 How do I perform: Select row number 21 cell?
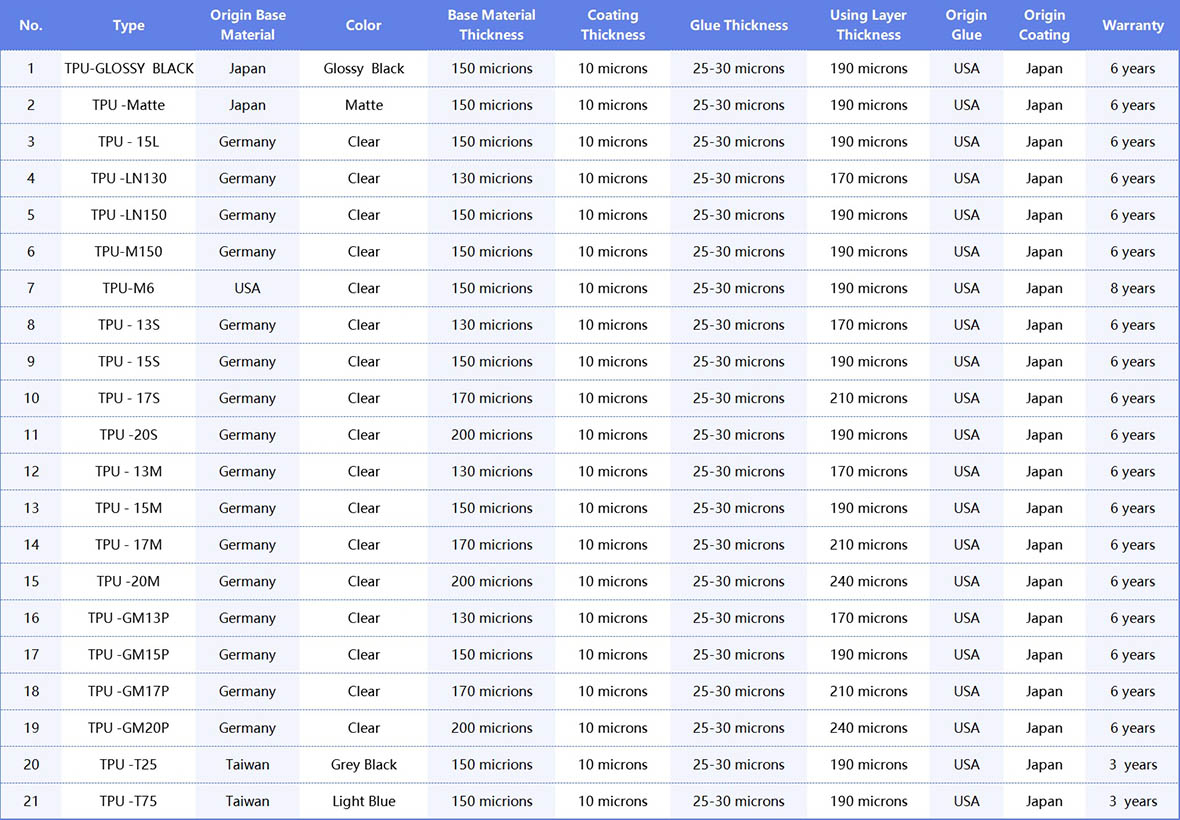tap(31, 801)
